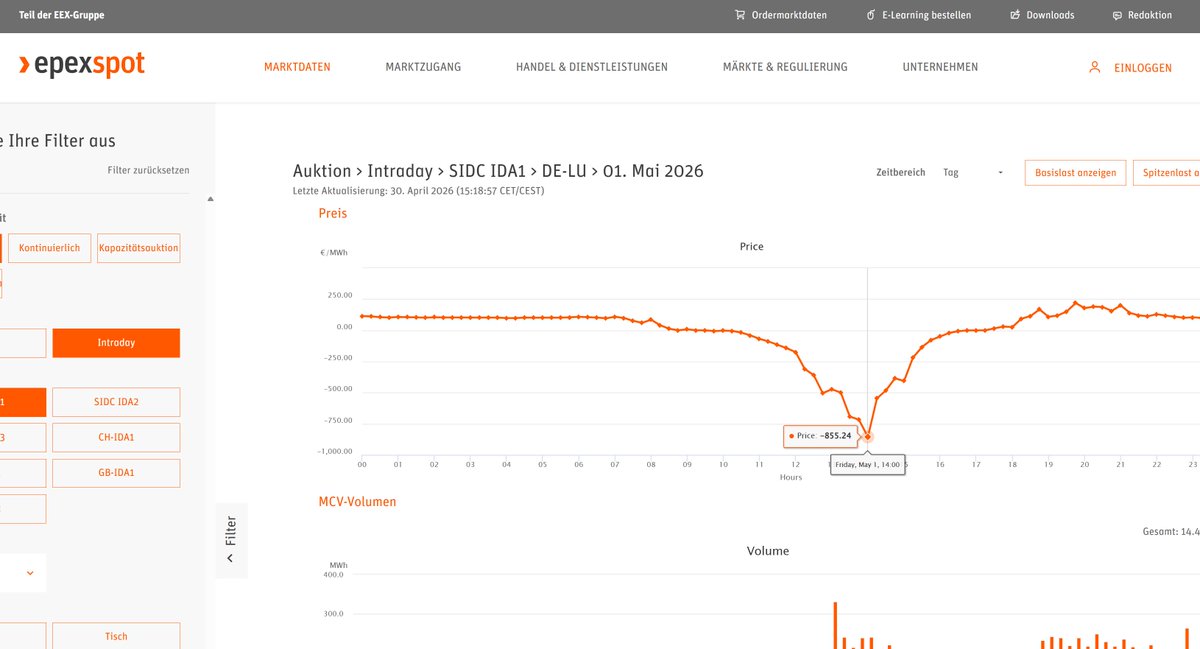Select the CH-IDA1 auction filter
The image size is (1200, 649).
(x=116, y=437)
